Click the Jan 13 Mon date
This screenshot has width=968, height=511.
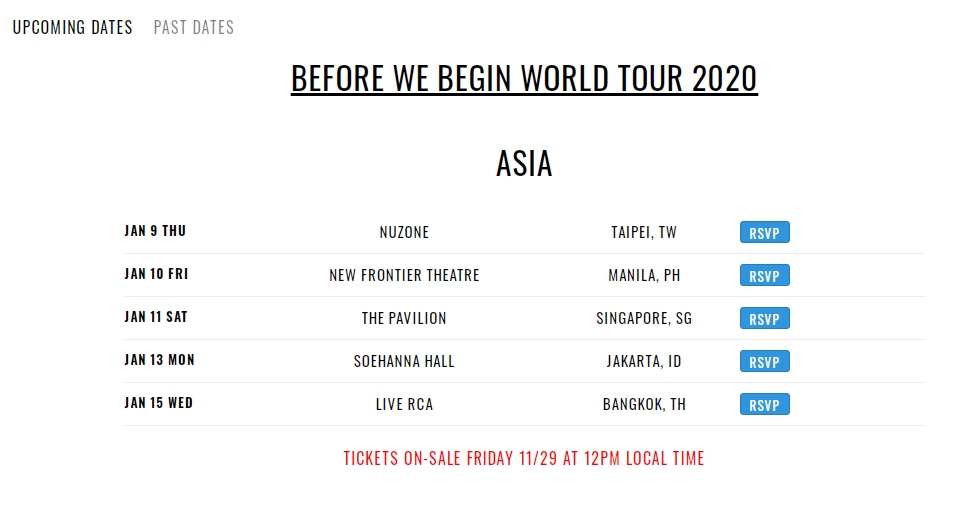tap(159, 360)
